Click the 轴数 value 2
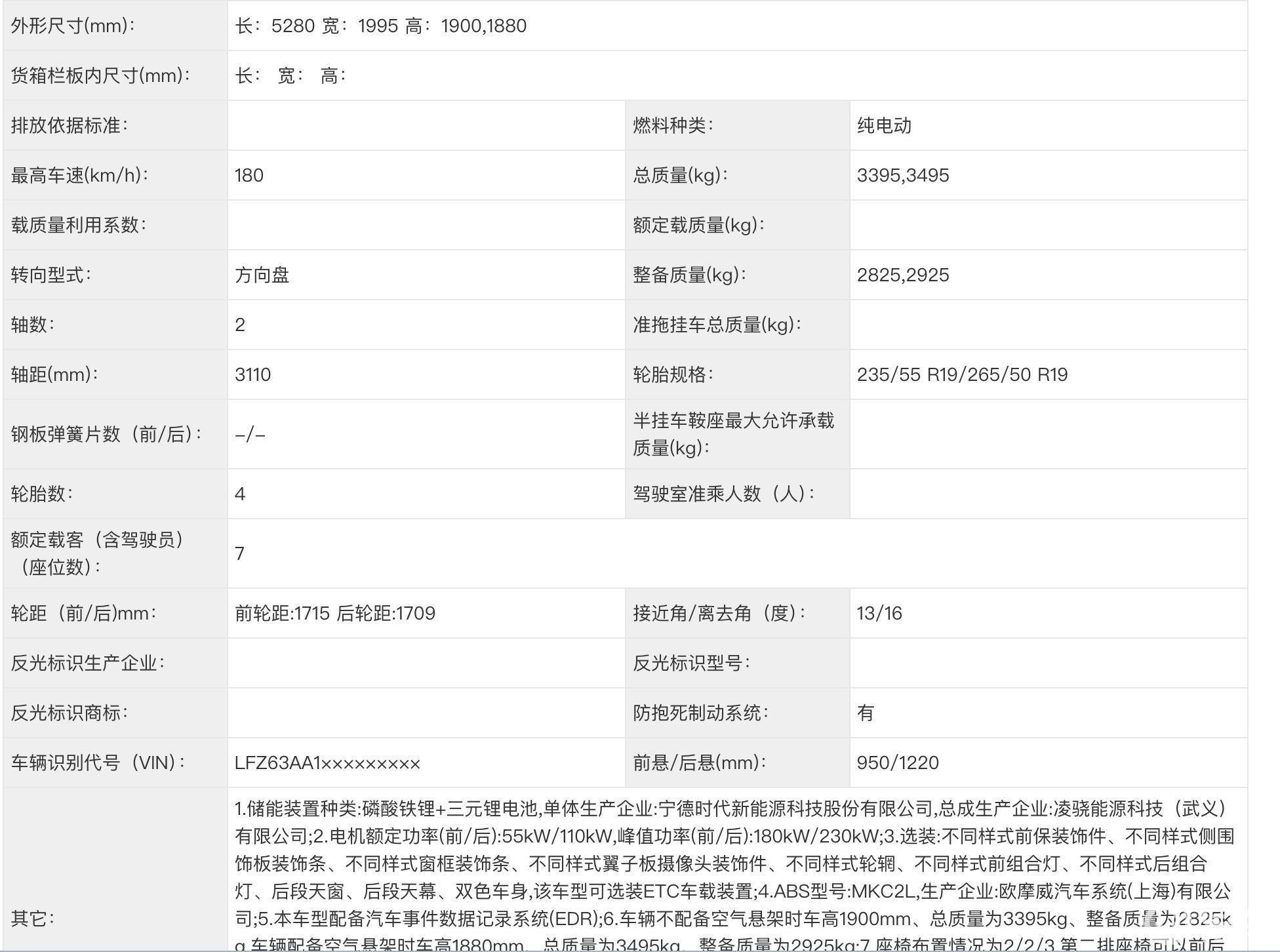 (x=240, y=325)
